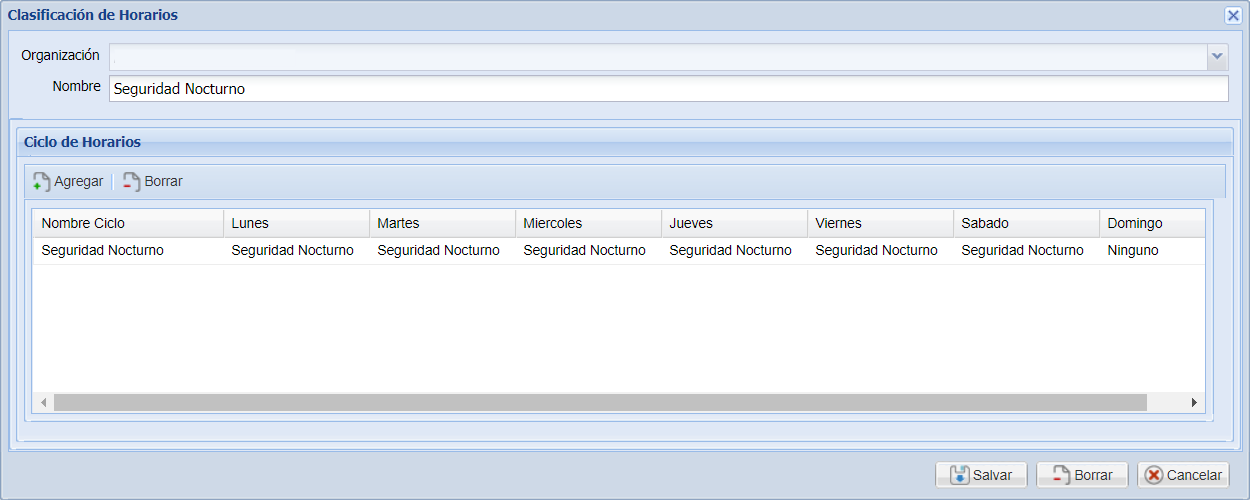Screen dimensions: 1250x500
Task: Close the Clasificación de Horarios dialog
Action: pyautogui.click(x=1233, y=15)
